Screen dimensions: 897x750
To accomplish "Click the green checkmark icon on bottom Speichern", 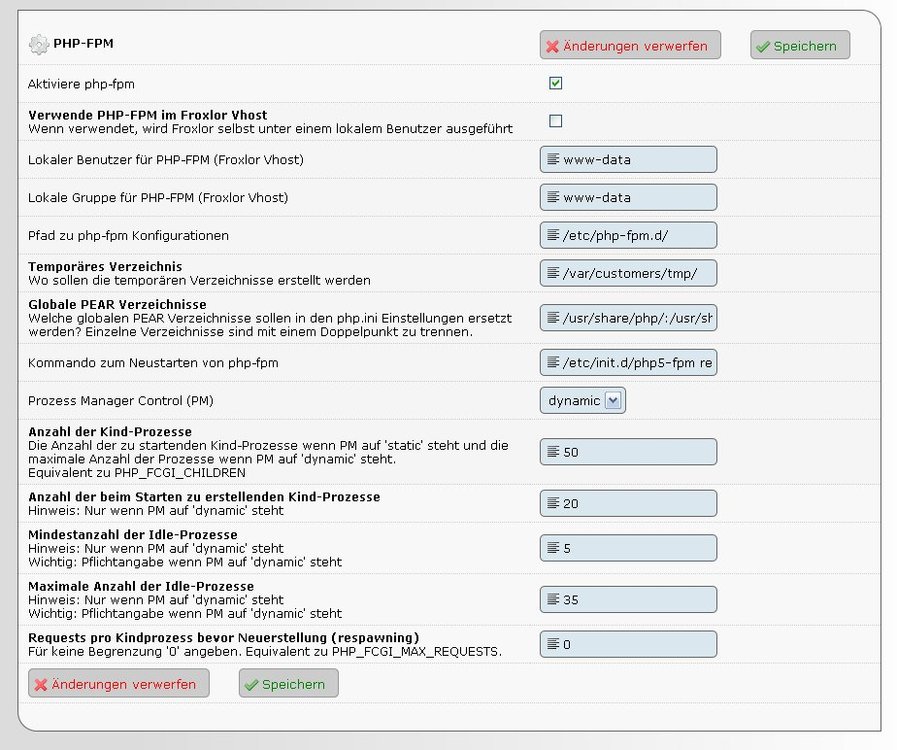I will tap(251, 684).
